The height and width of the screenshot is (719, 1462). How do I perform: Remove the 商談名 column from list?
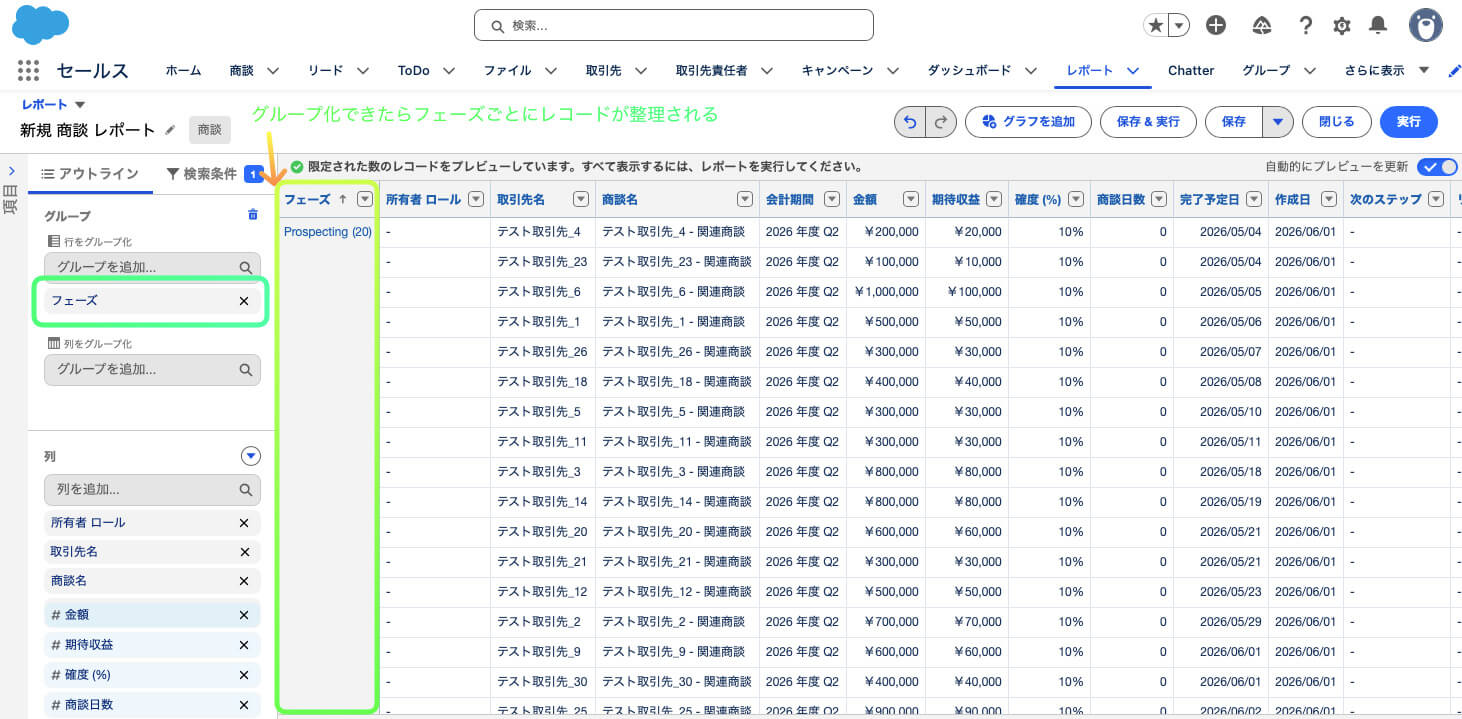[x=244, y=581]
